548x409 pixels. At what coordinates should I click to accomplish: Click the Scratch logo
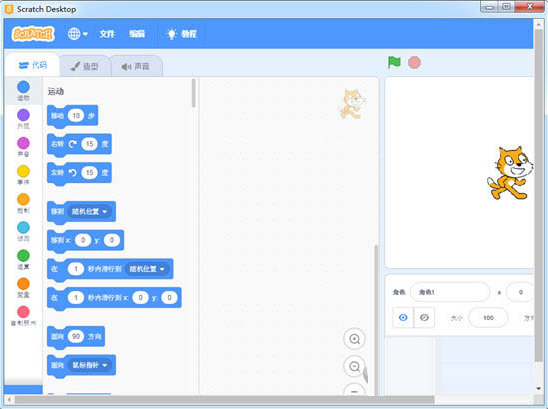[x=33, y=34]
